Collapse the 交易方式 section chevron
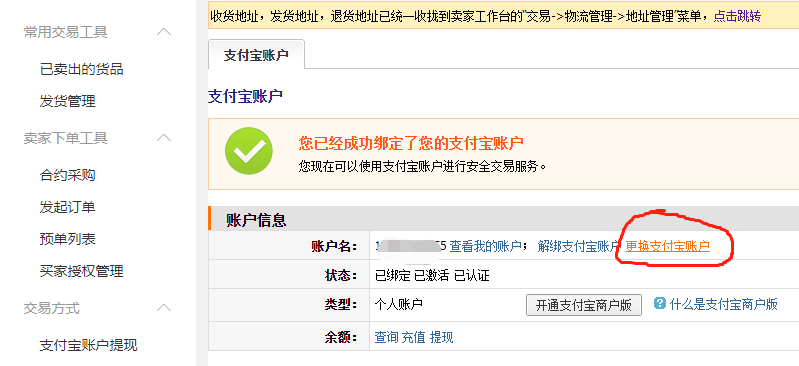Screen dimensions: 799x366 (164, 308)
